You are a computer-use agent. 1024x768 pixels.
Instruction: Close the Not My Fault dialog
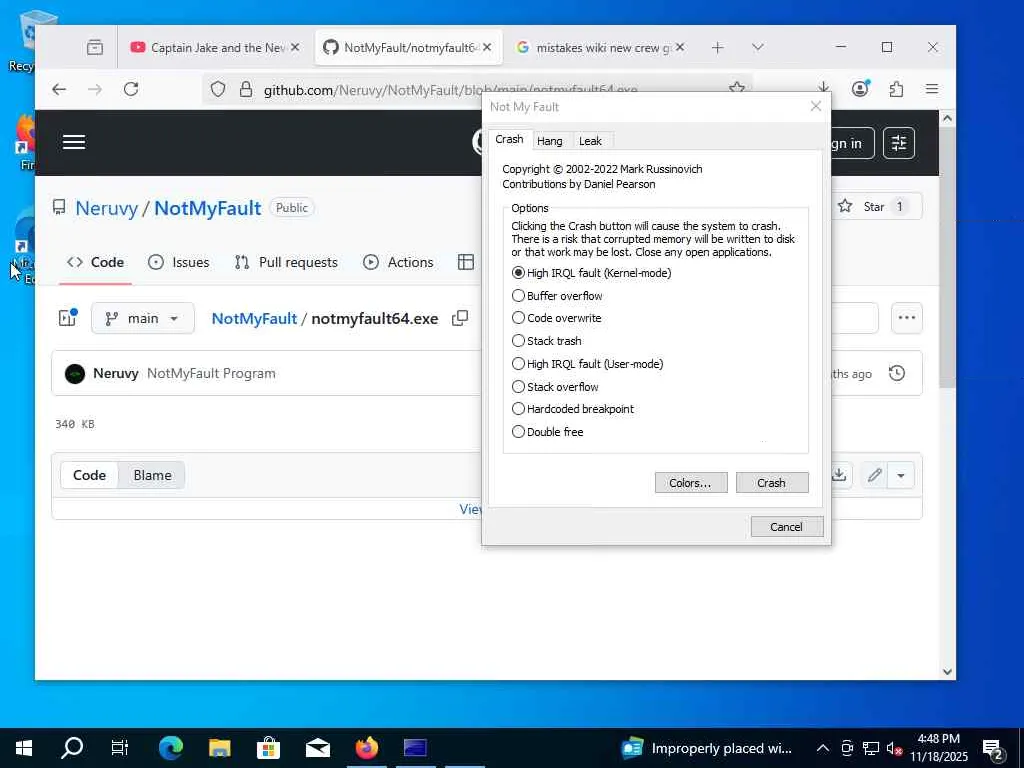click(x=816, y=106)
